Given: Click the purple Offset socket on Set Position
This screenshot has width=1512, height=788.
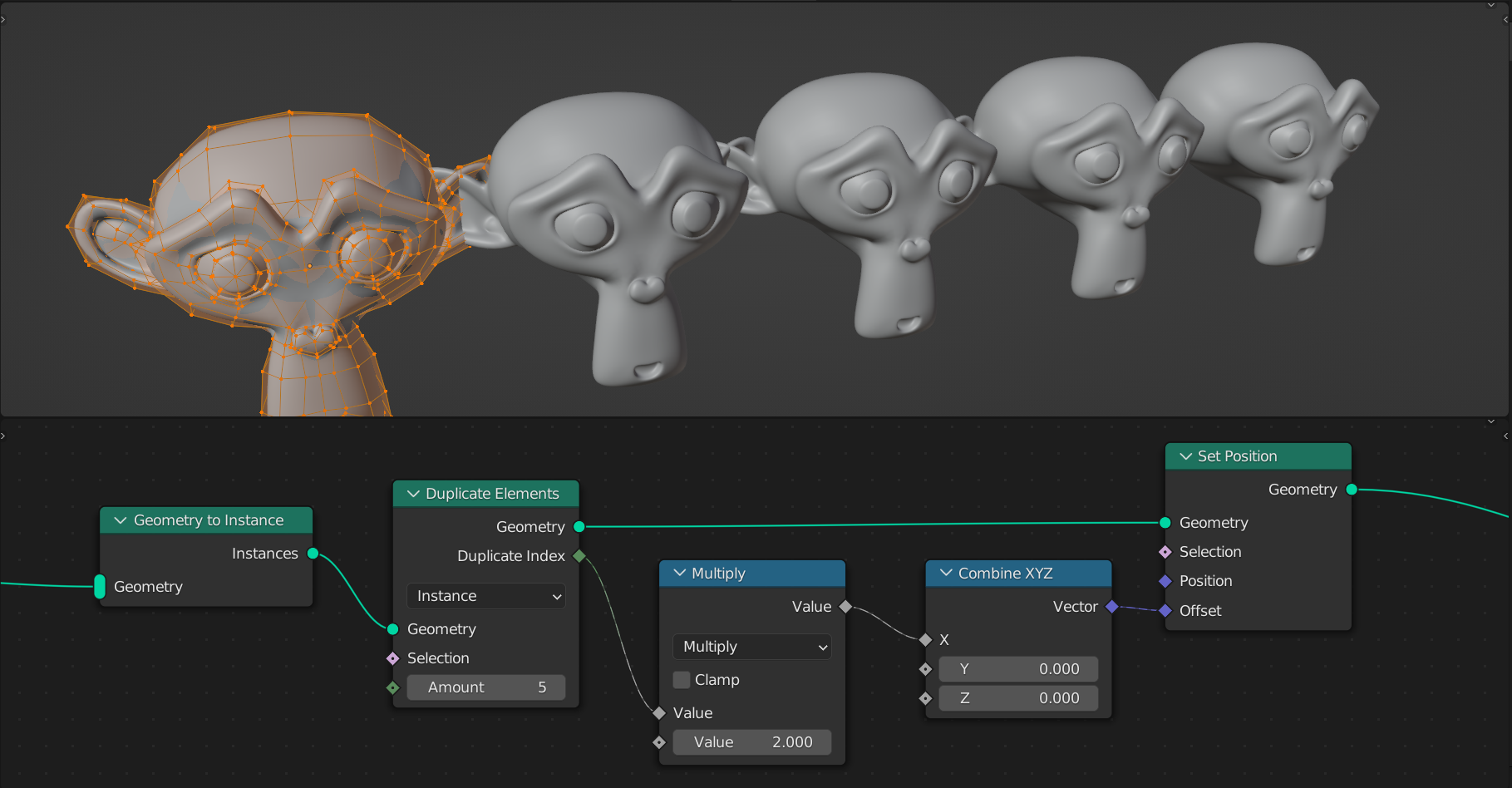Looking at the screenshot, I should pos(1165,610).
